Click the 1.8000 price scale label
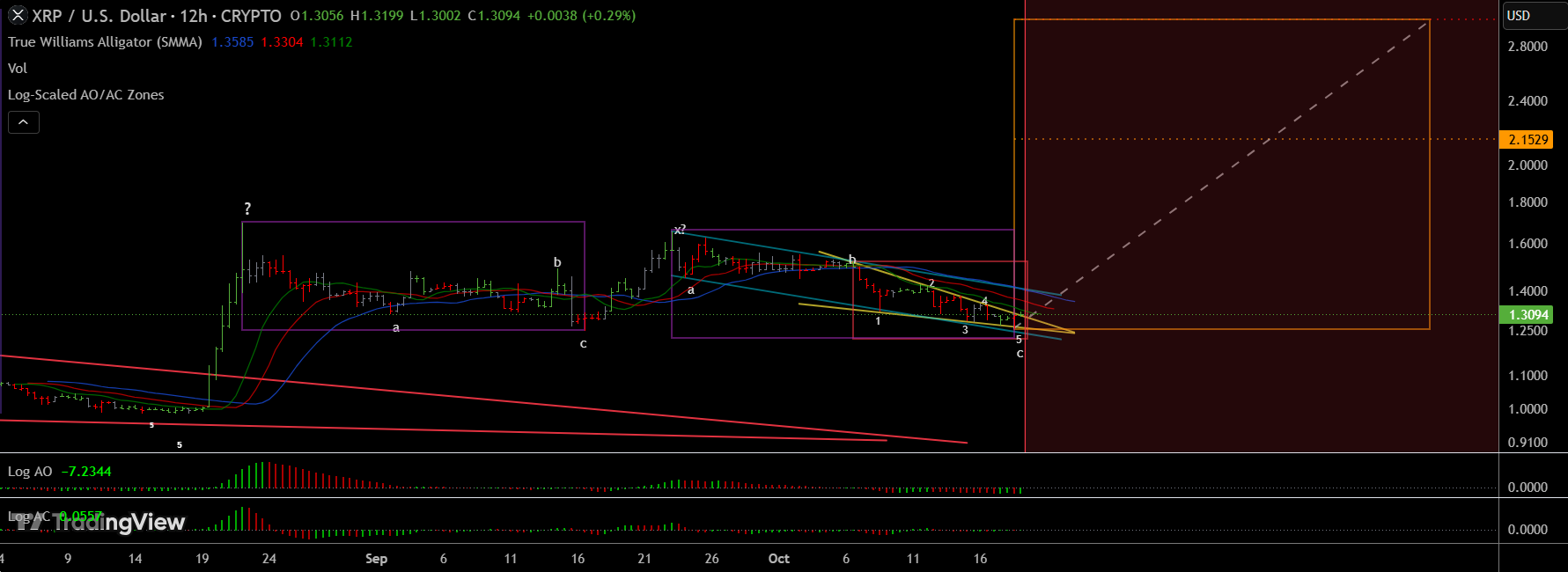The height and width of the screenshot is (572, 1568). coord(1528,202)
